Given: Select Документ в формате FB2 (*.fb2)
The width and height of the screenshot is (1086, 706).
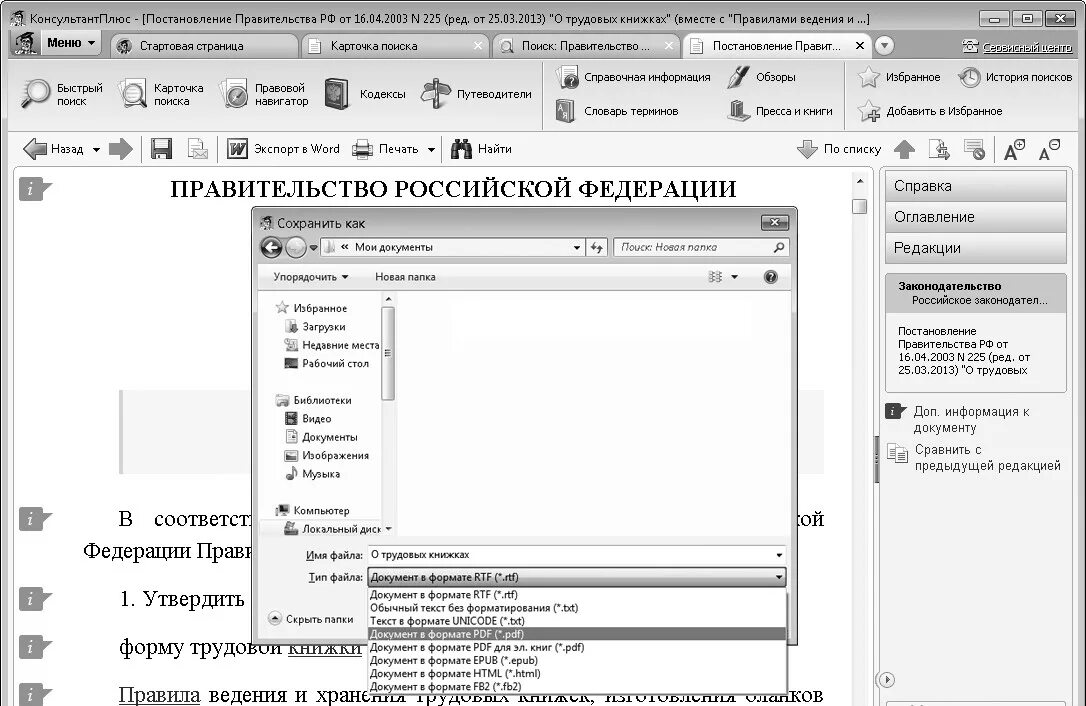Looking at the screenshot, I should click(x=577, y=687).
